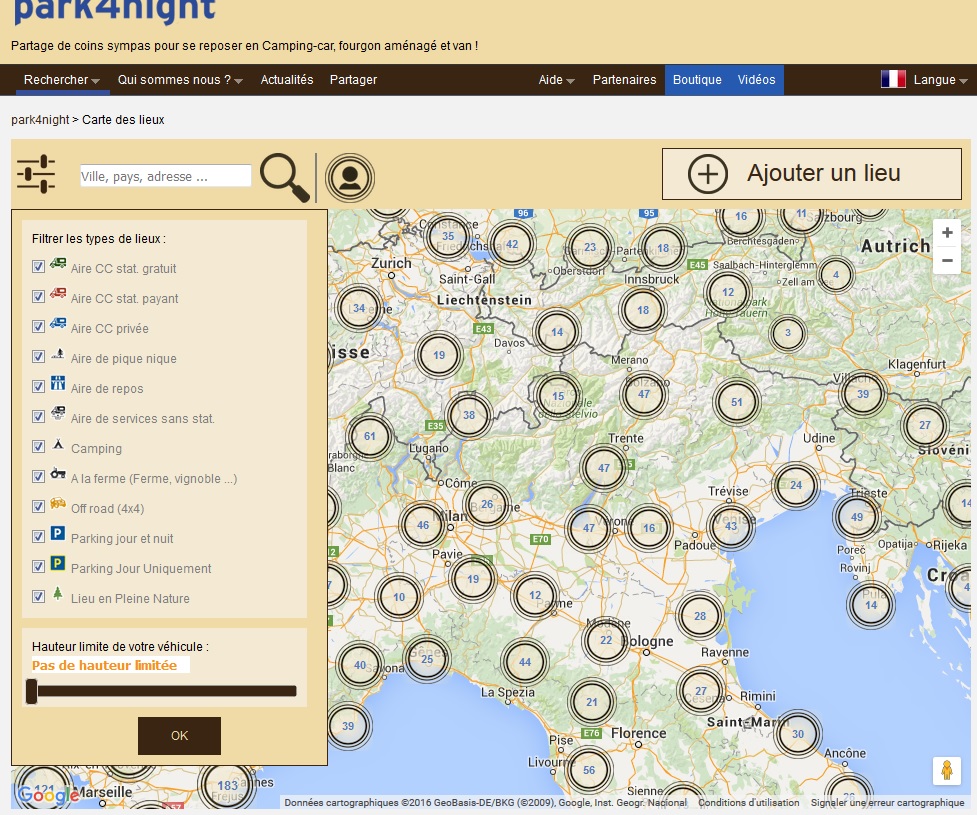Toggle Aire de services sans stat. checkbox
Image resolution: width=977 pixels, height=815 pixels.
pyautogui.click(x=38, y=416)
